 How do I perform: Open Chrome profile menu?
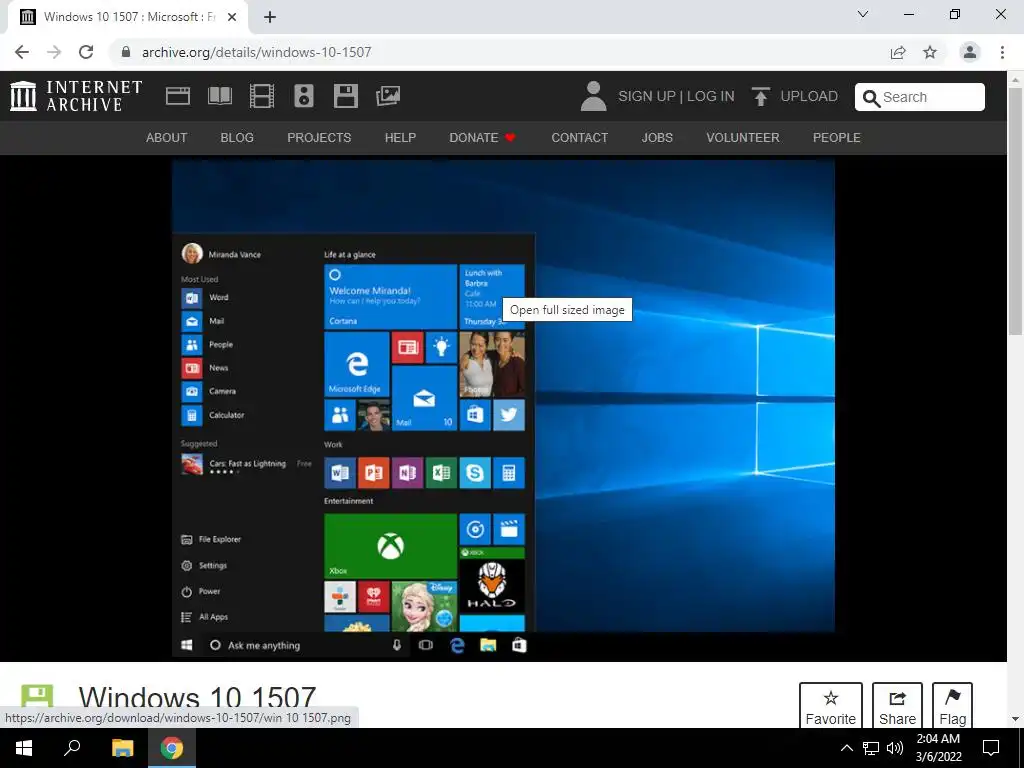coord(970,52)
